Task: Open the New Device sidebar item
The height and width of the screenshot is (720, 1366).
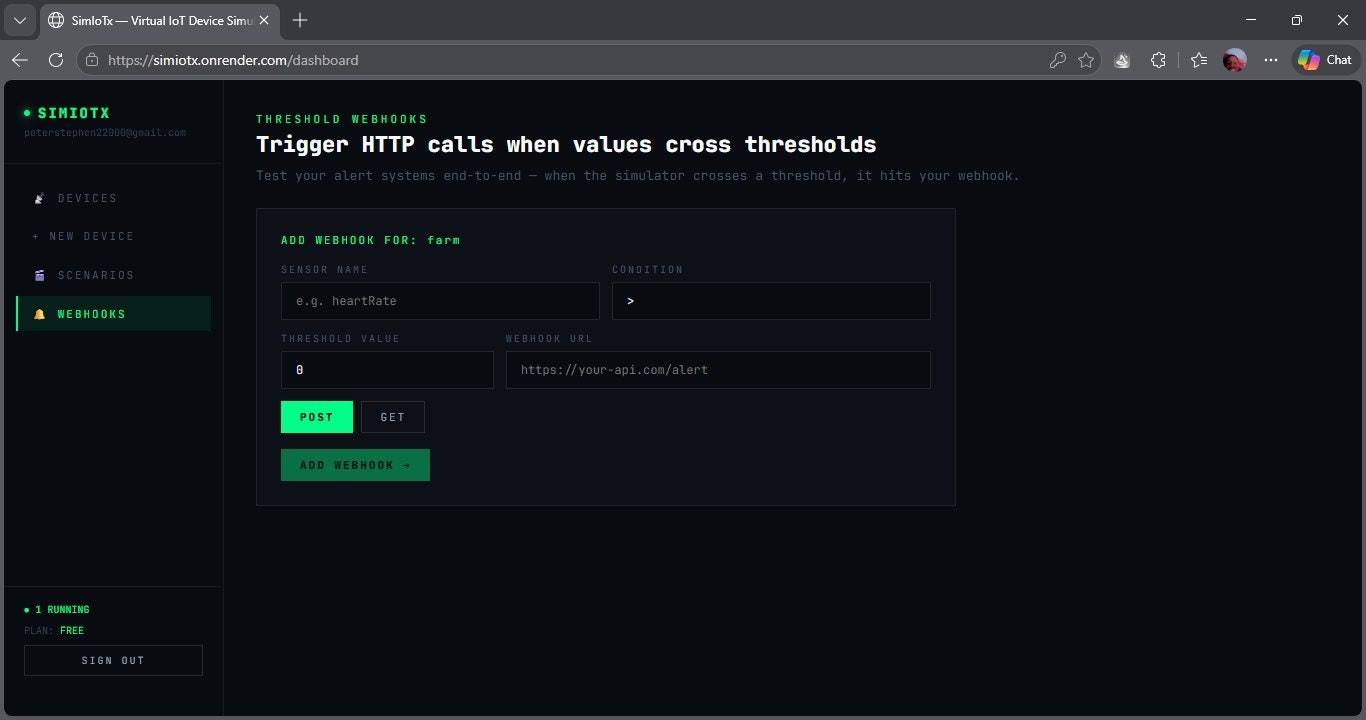Action: (113, 237)
